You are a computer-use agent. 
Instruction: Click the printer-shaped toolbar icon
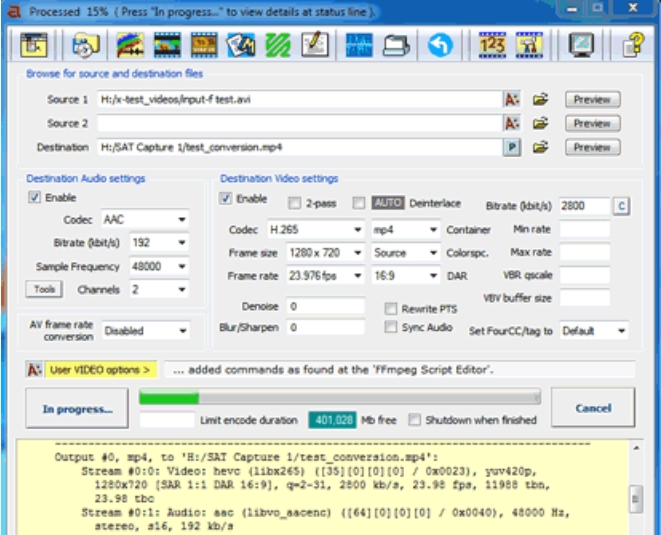click(x=396, y=46)
